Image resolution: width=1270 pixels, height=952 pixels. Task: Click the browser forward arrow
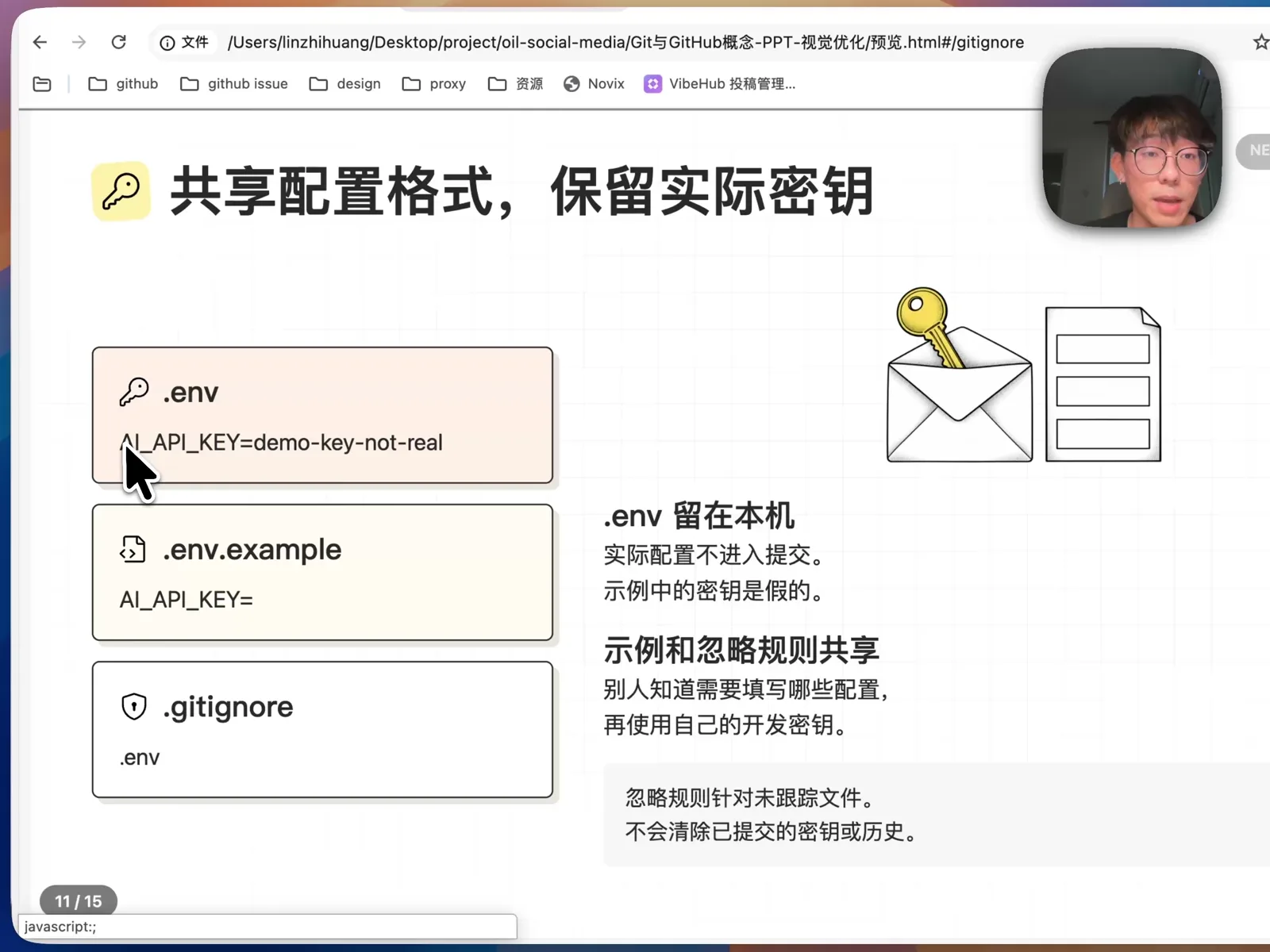(79, 42)
